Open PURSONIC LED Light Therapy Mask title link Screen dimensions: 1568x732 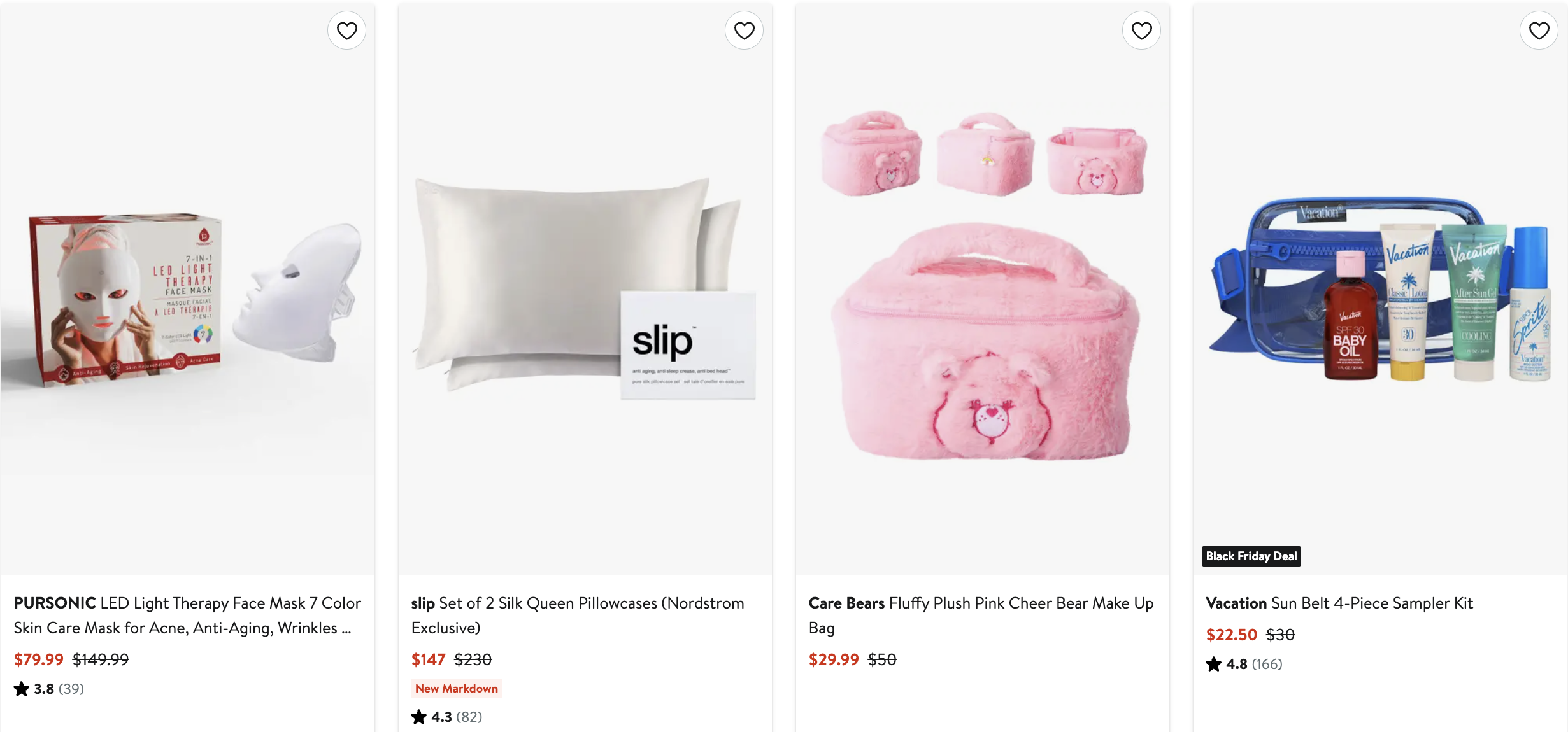[x=187, y=615]
